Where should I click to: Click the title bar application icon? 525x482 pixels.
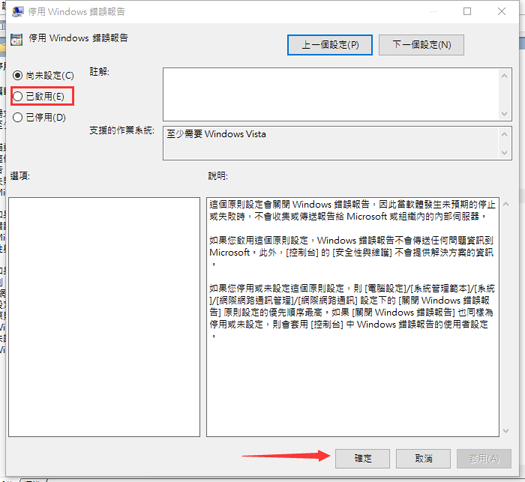tap(17, 12)
